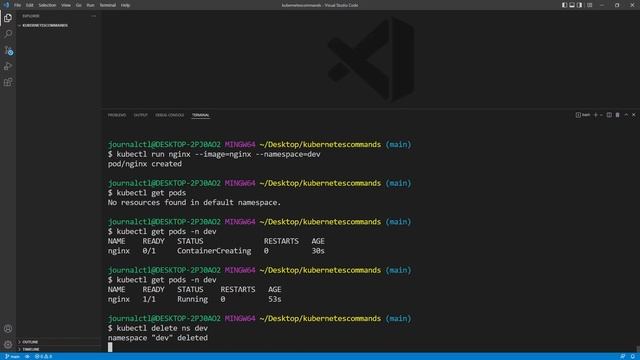Open the File menu
This screenshot has width=640, height=360.
click(17, 5)
